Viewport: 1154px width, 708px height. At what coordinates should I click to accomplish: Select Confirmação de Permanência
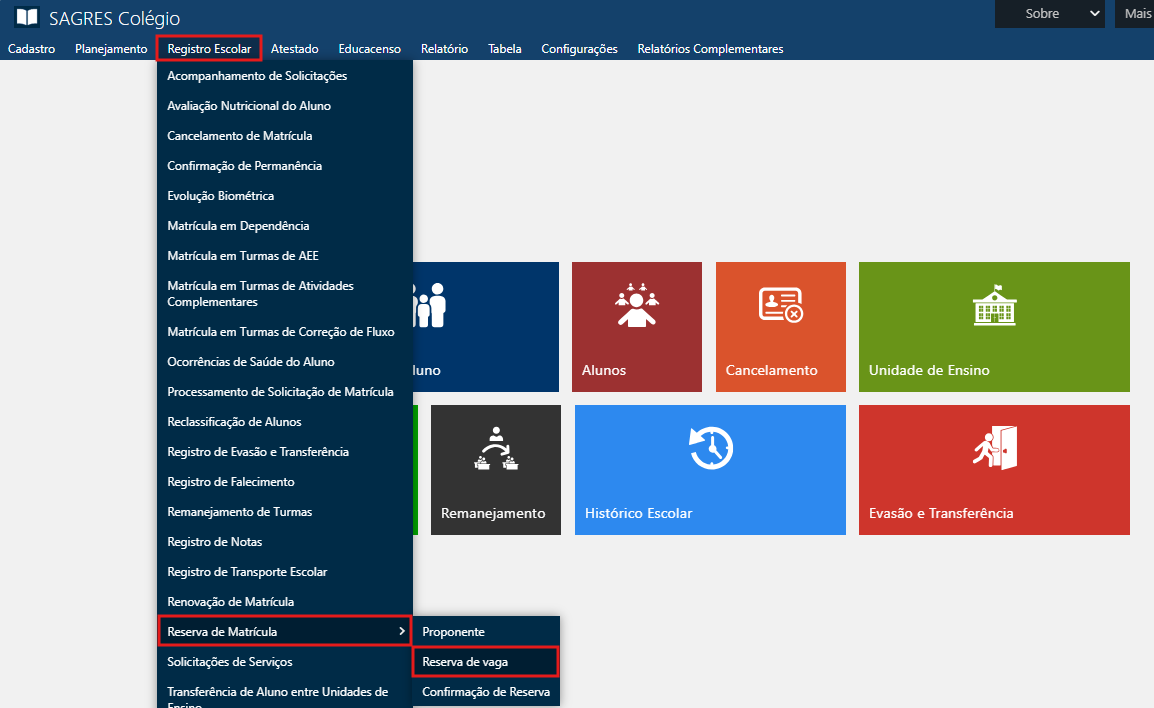point(285,166)
